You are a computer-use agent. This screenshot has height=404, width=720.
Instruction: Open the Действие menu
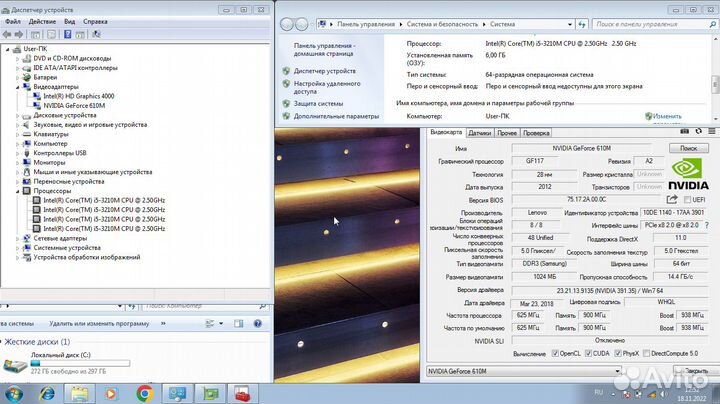(x=42, y=22)
